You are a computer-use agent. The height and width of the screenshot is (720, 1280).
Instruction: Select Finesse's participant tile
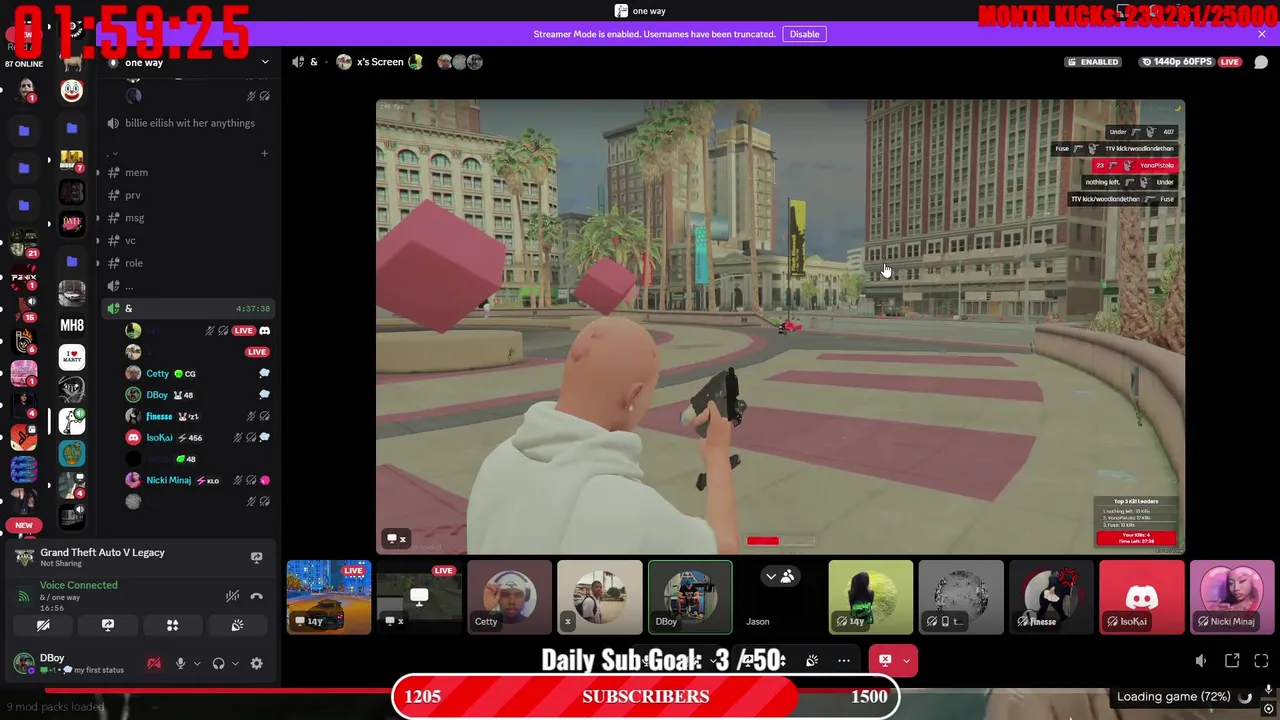click(1051, 597)
